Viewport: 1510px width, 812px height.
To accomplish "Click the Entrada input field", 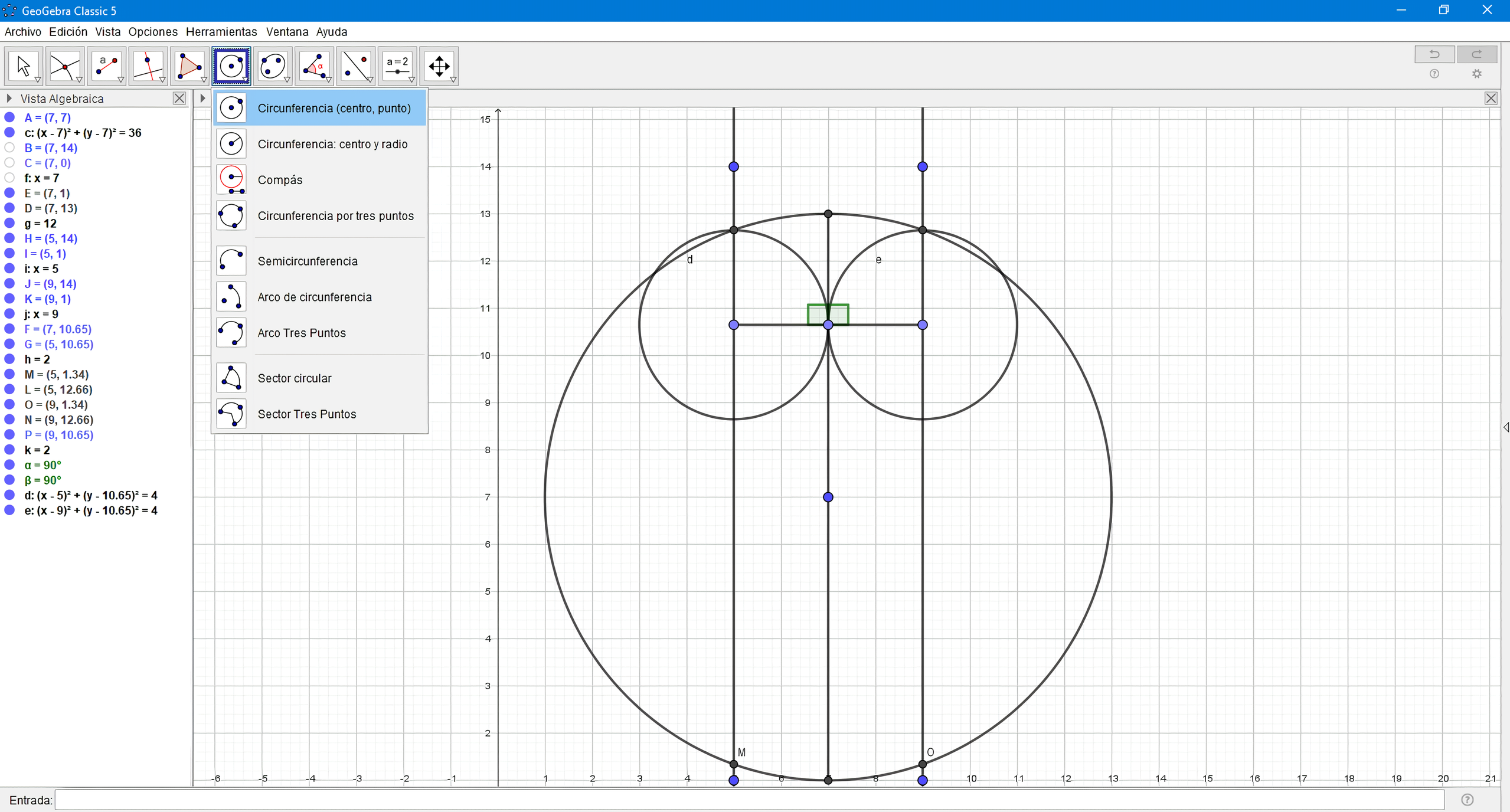I will point(749,800).
